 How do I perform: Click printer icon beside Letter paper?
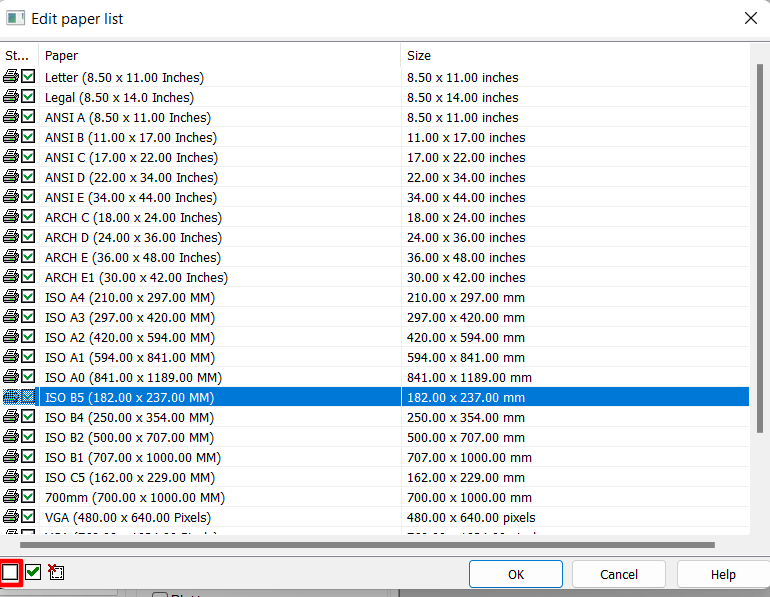pos(11,77)
